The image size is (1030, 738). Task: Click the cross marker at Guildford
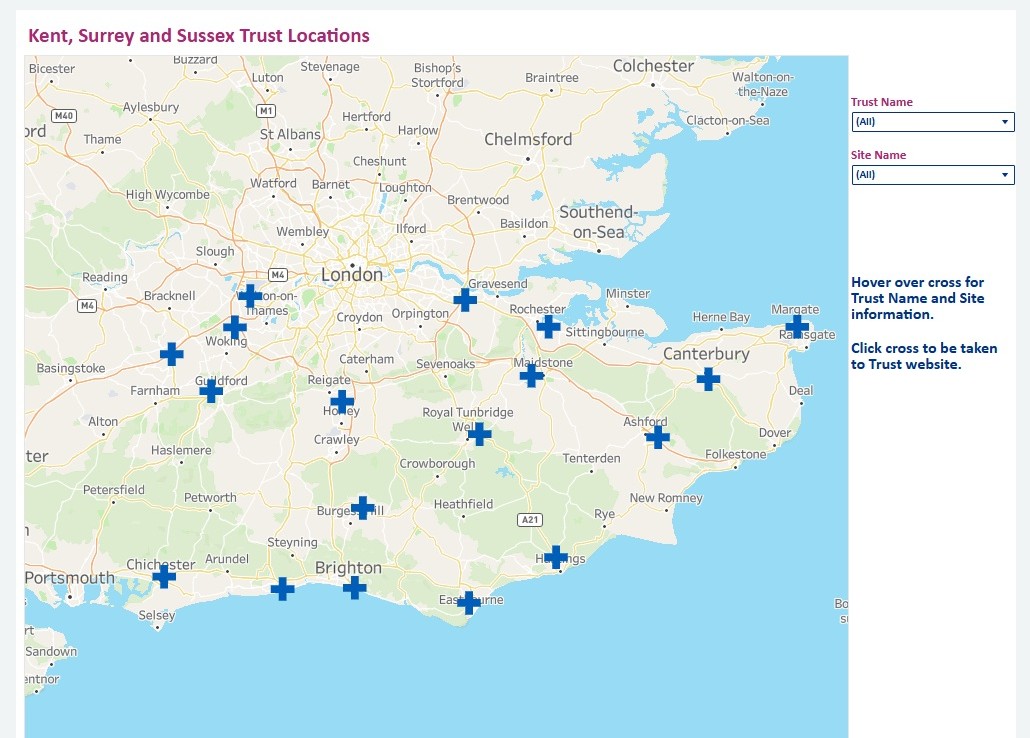point(211,391)
